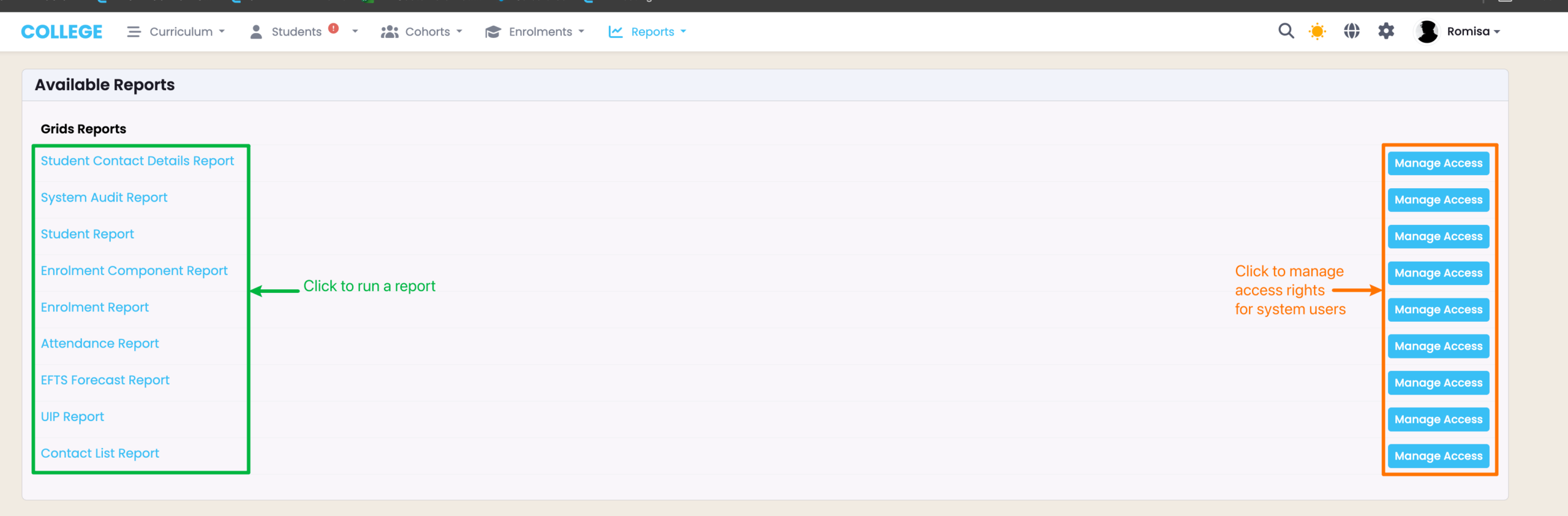Click the COLLEGE logo
The image size is (1568, 516).
click(62, 32)
